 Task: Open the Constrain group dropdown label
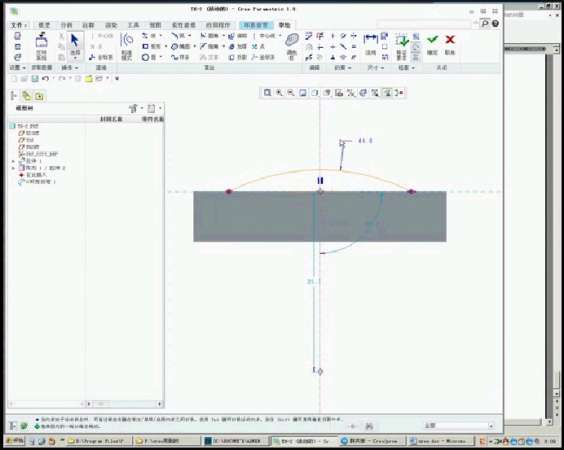(342, 68)
